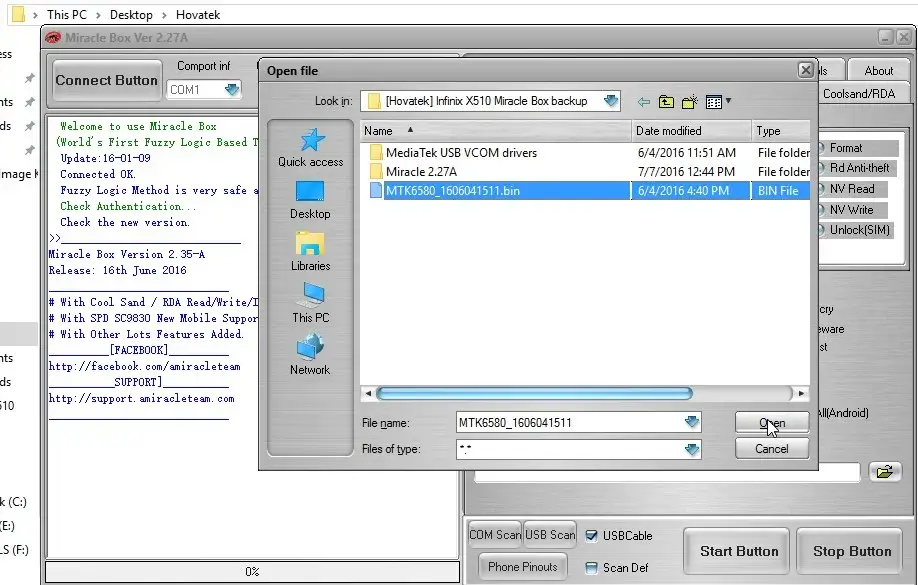
Task: Create a new folder icon
Action: (690, 102)
